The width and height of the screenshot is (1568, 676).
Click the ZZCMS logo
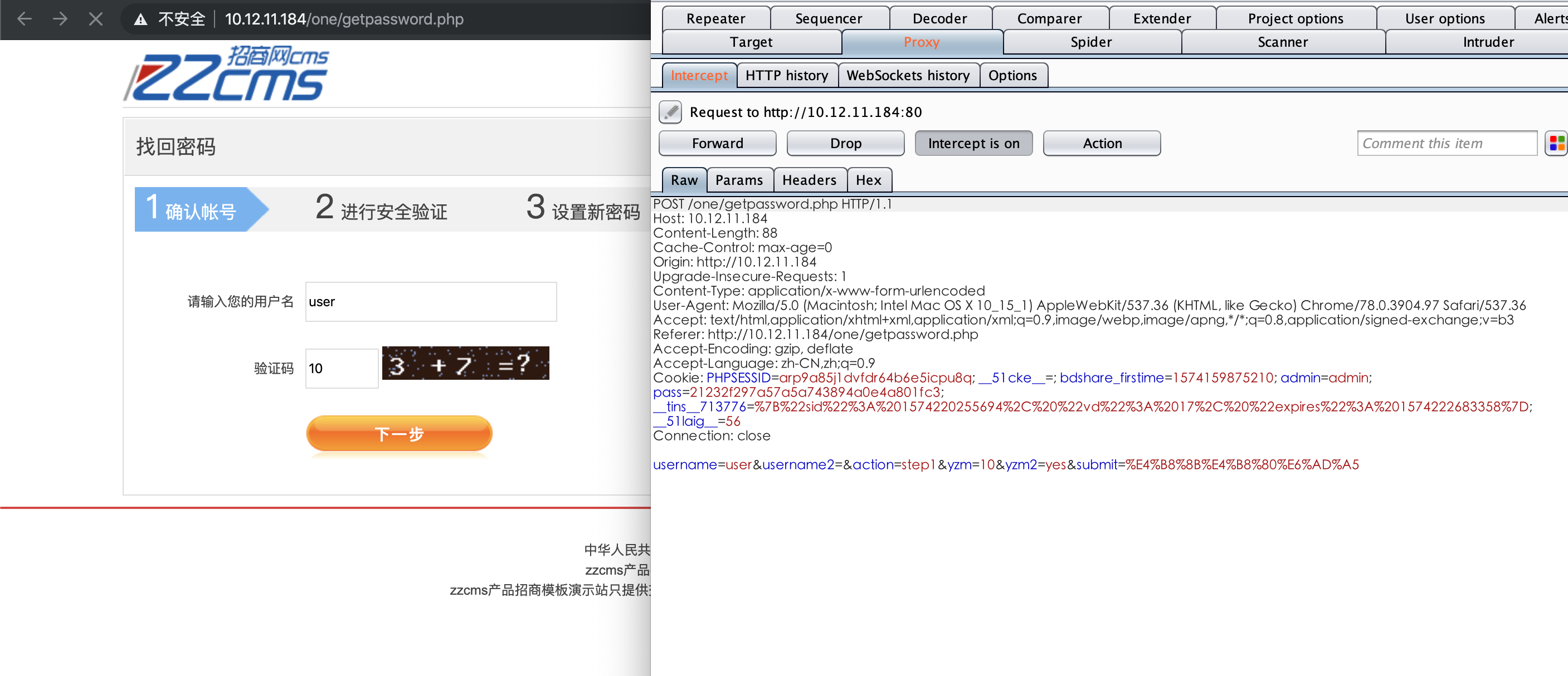[226, 74]
